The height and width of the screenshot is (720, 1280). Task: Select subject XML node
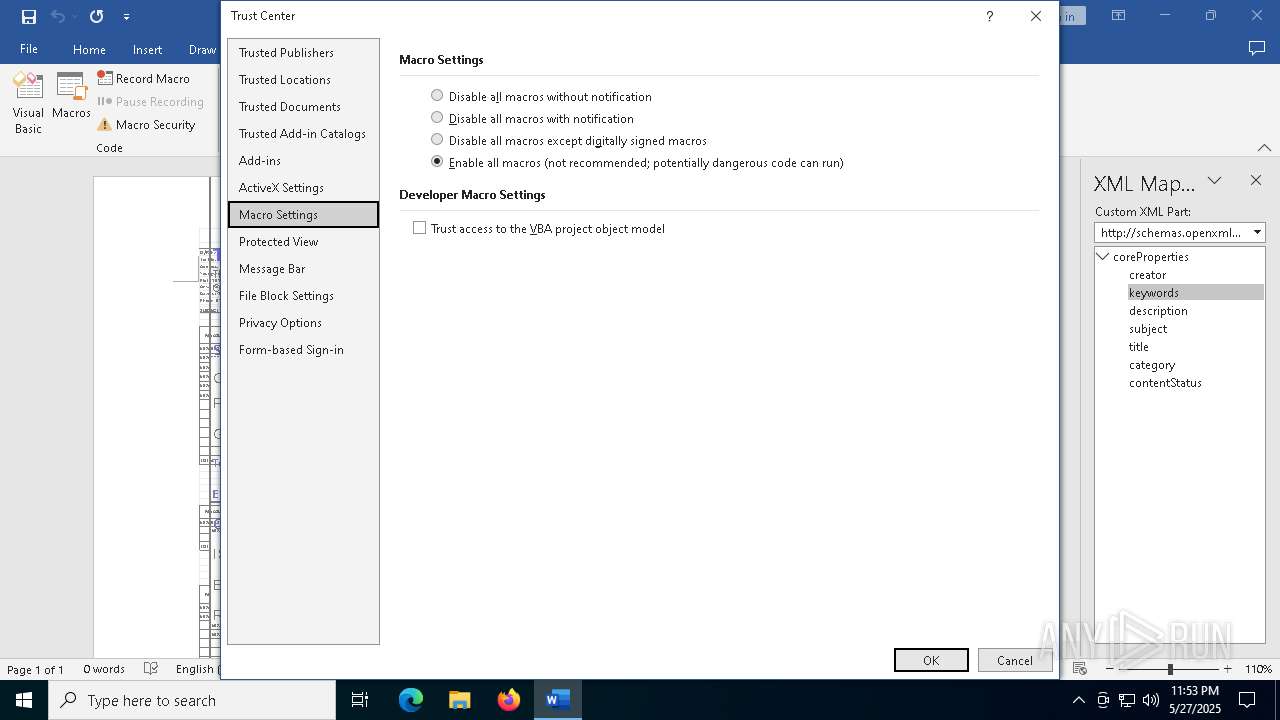(x=1148, y=329)
